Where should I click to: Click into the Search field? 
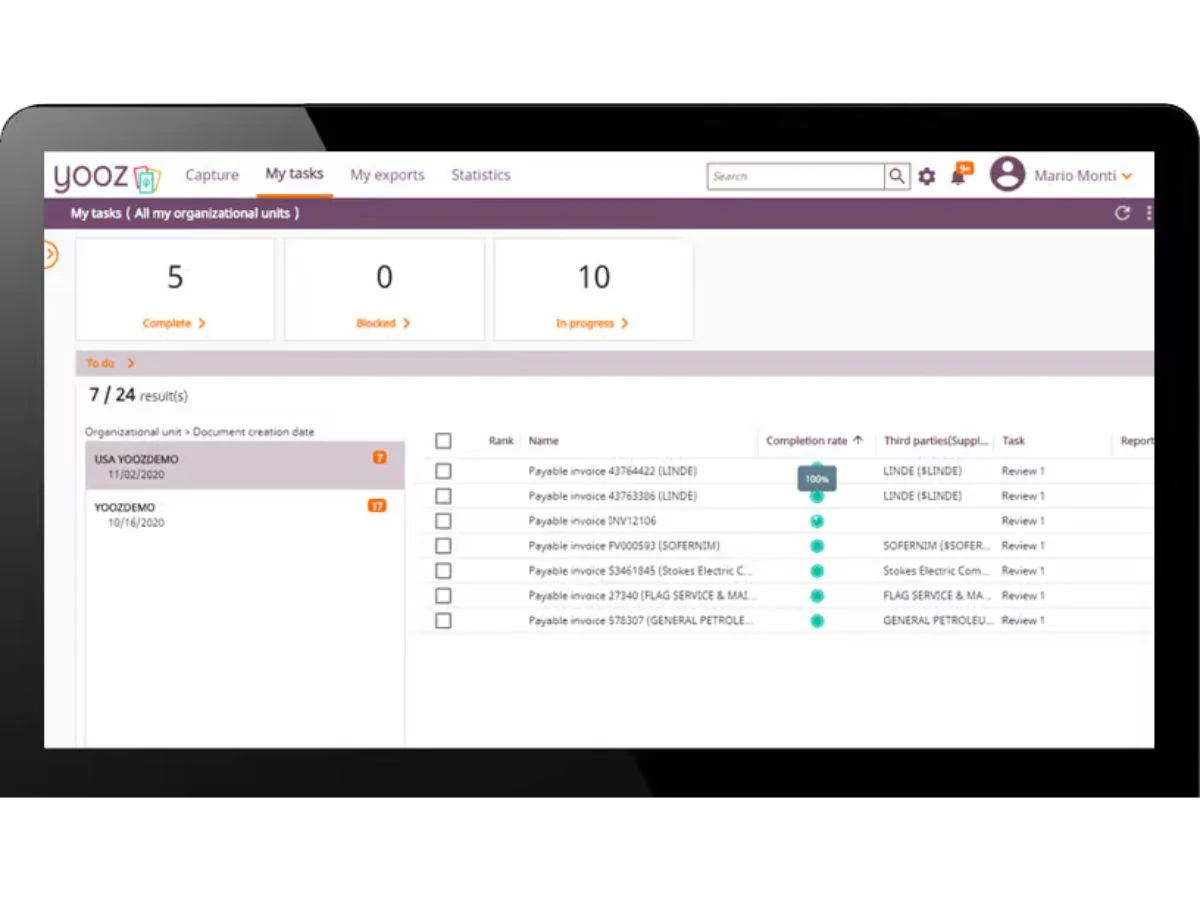[796, 176]
